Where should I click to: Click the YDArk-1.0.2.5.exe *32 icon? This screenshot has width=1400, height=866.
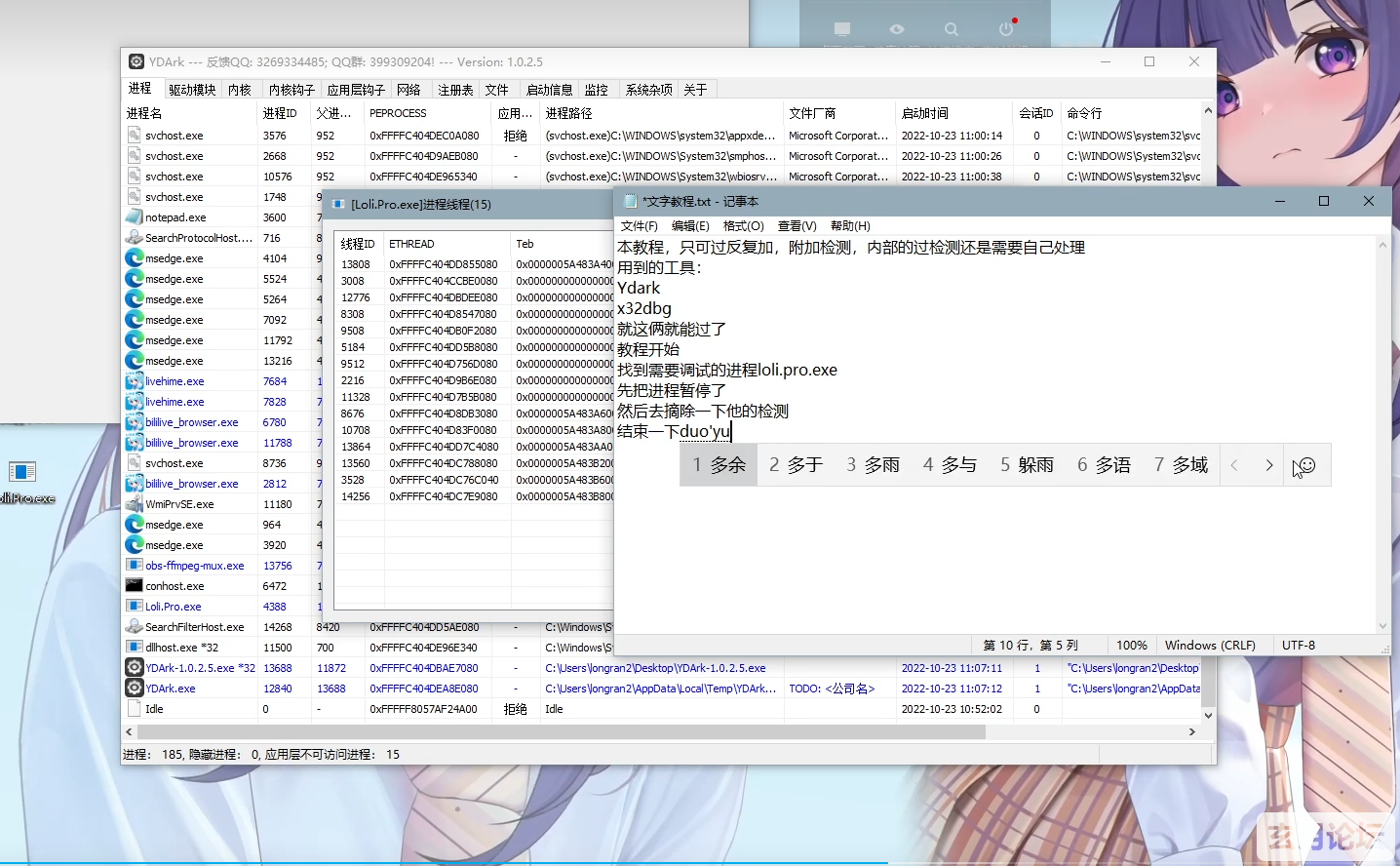(x=135, y=668)
